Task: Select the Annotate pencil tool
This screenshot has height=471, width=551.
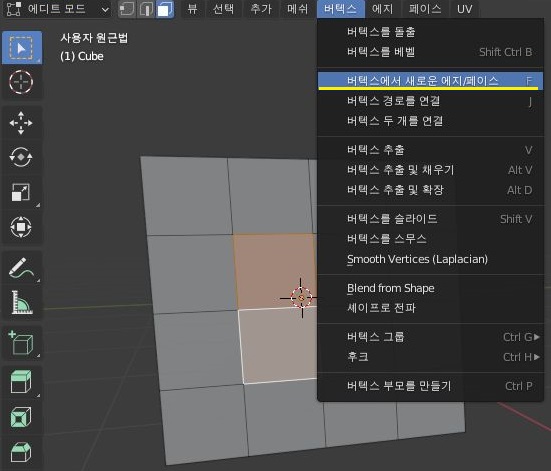Action: click(21, 268)
